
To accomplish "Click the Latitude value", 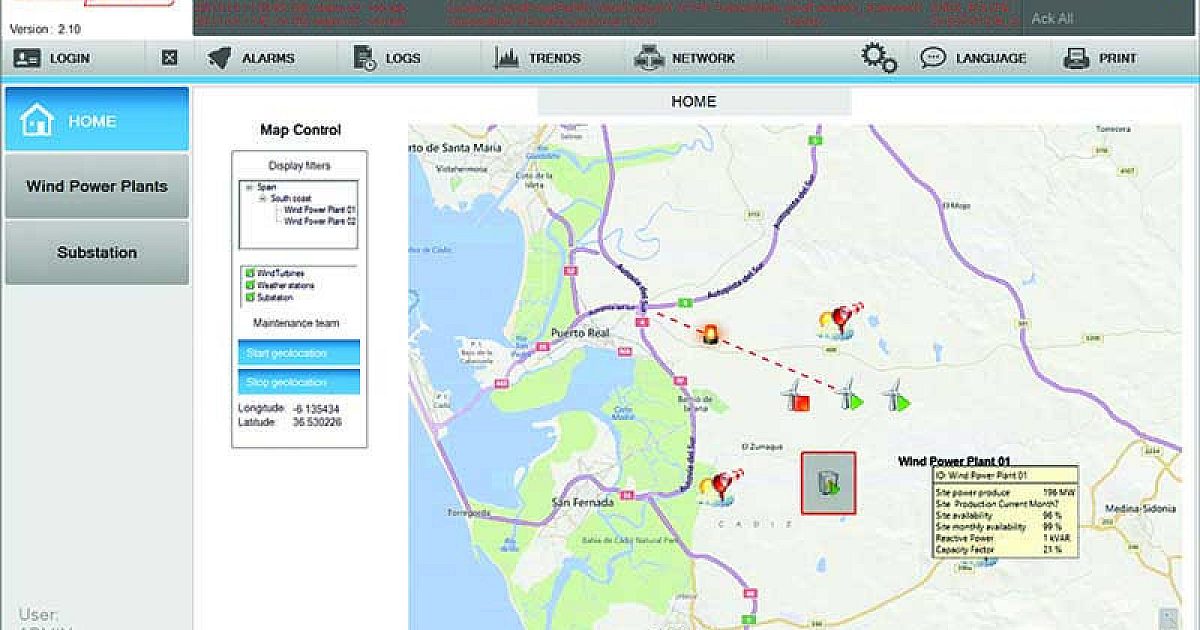I will (316, 422).
